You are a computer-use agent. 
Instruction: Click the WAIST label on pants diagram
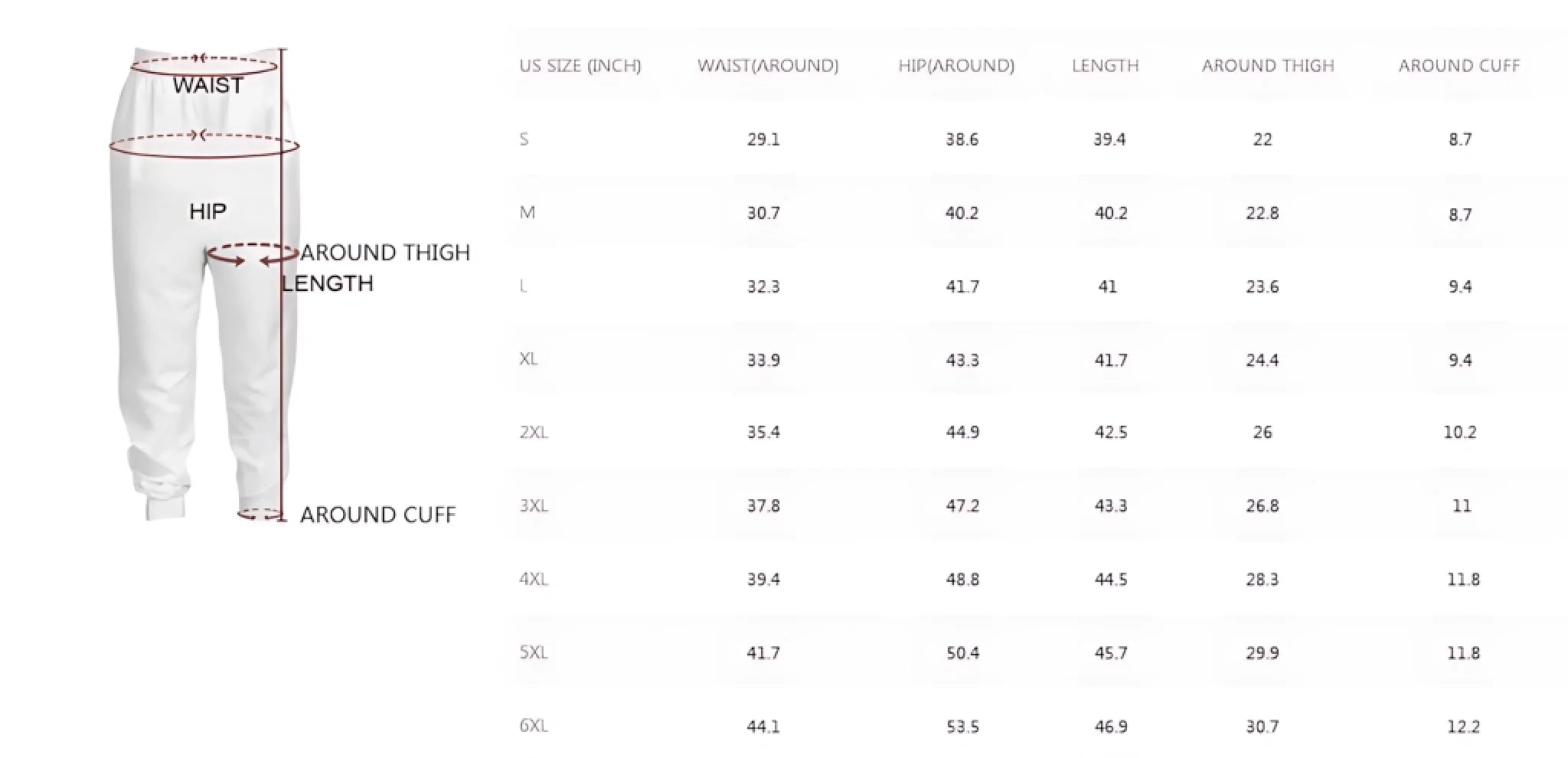click(207, 85)
